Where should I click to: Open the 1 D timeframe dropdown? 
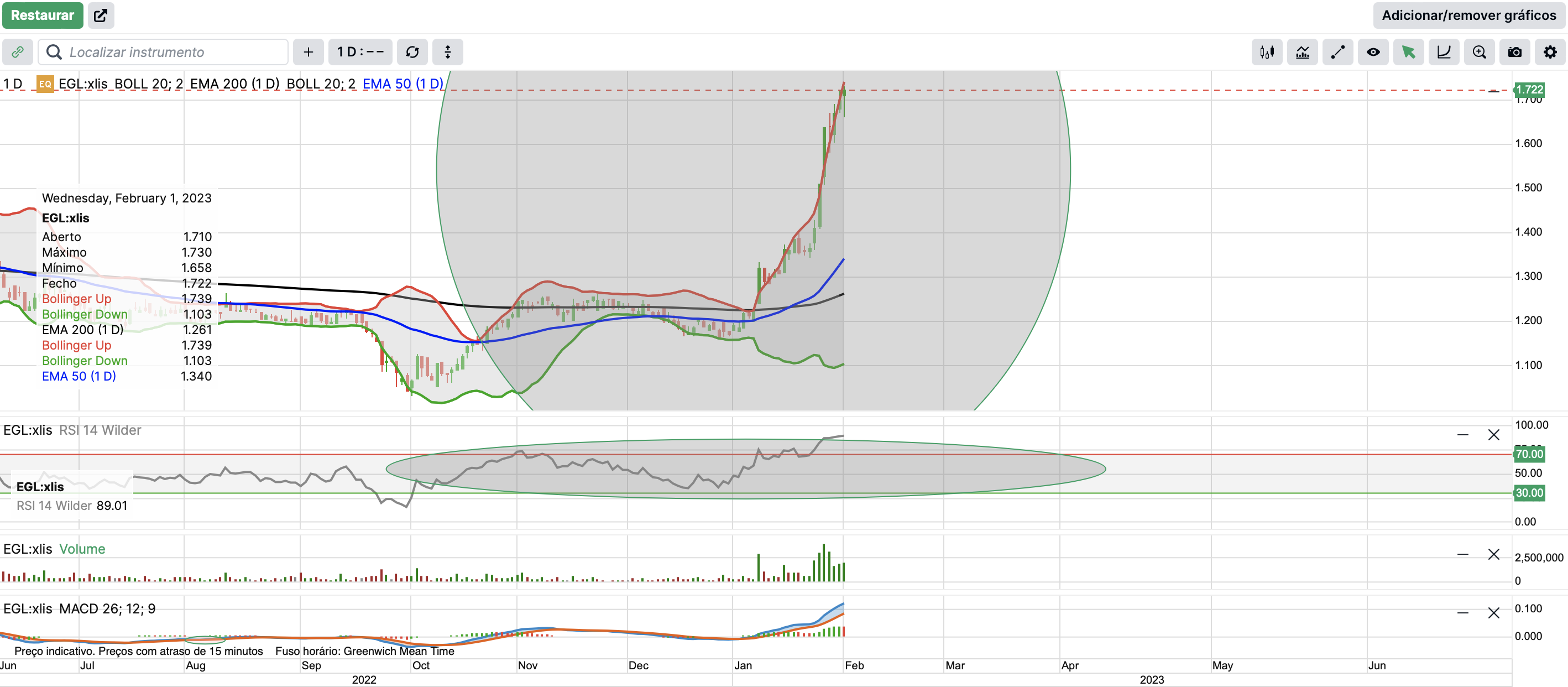pyautogui.click(x=360, y=53)
